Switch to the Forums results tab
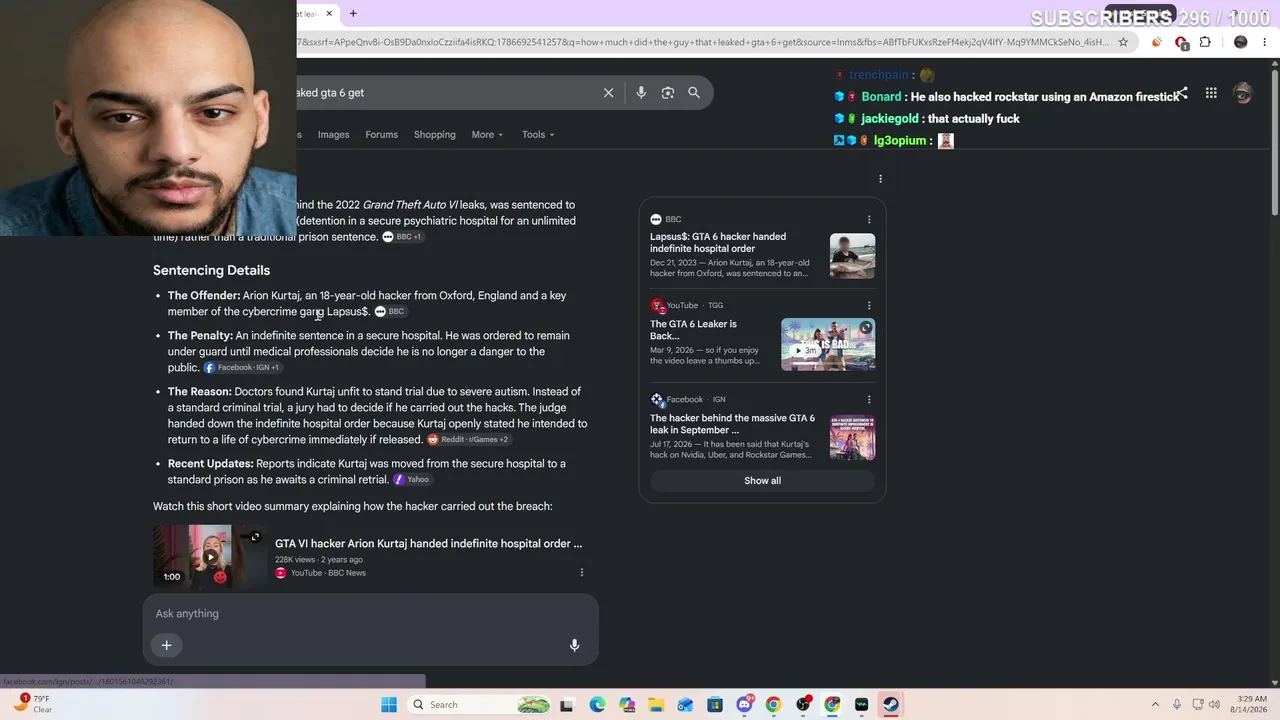The height and width of the screenshot is (720, 1280). [x=381, y=135]
